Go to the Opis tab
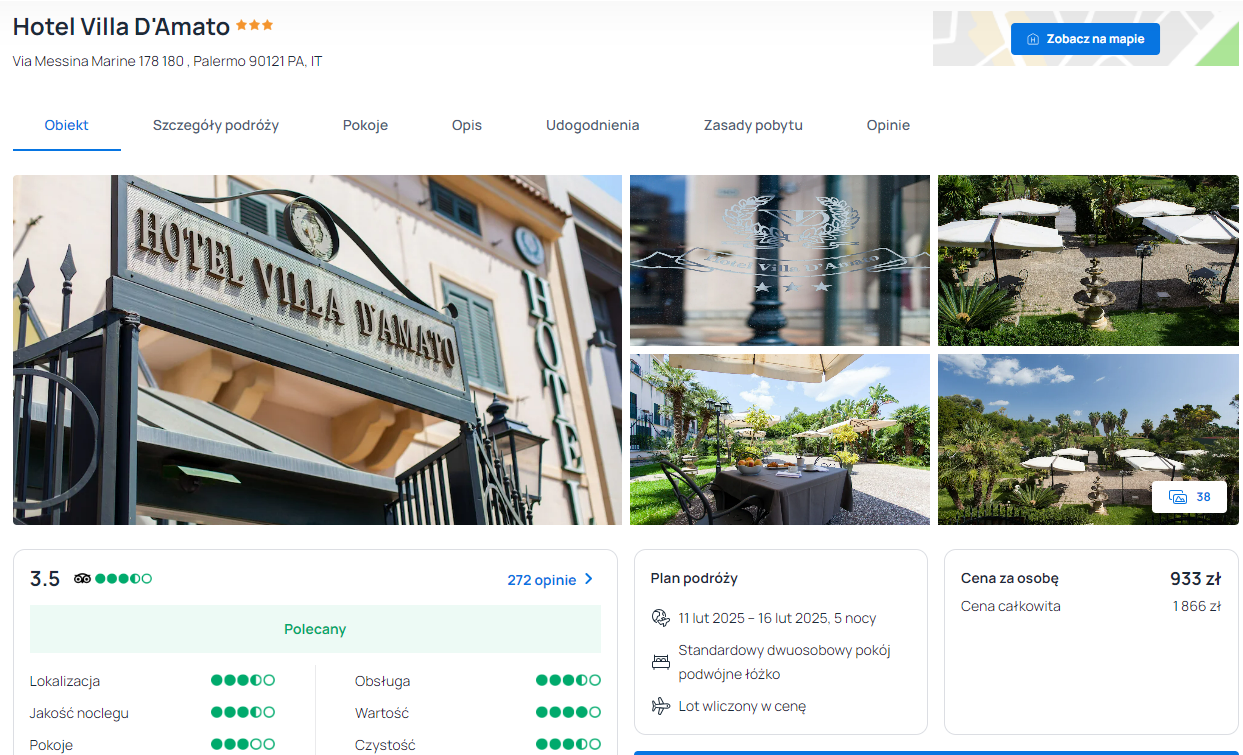The height and width of the screenshot is (755, 1243). (467, 125)
